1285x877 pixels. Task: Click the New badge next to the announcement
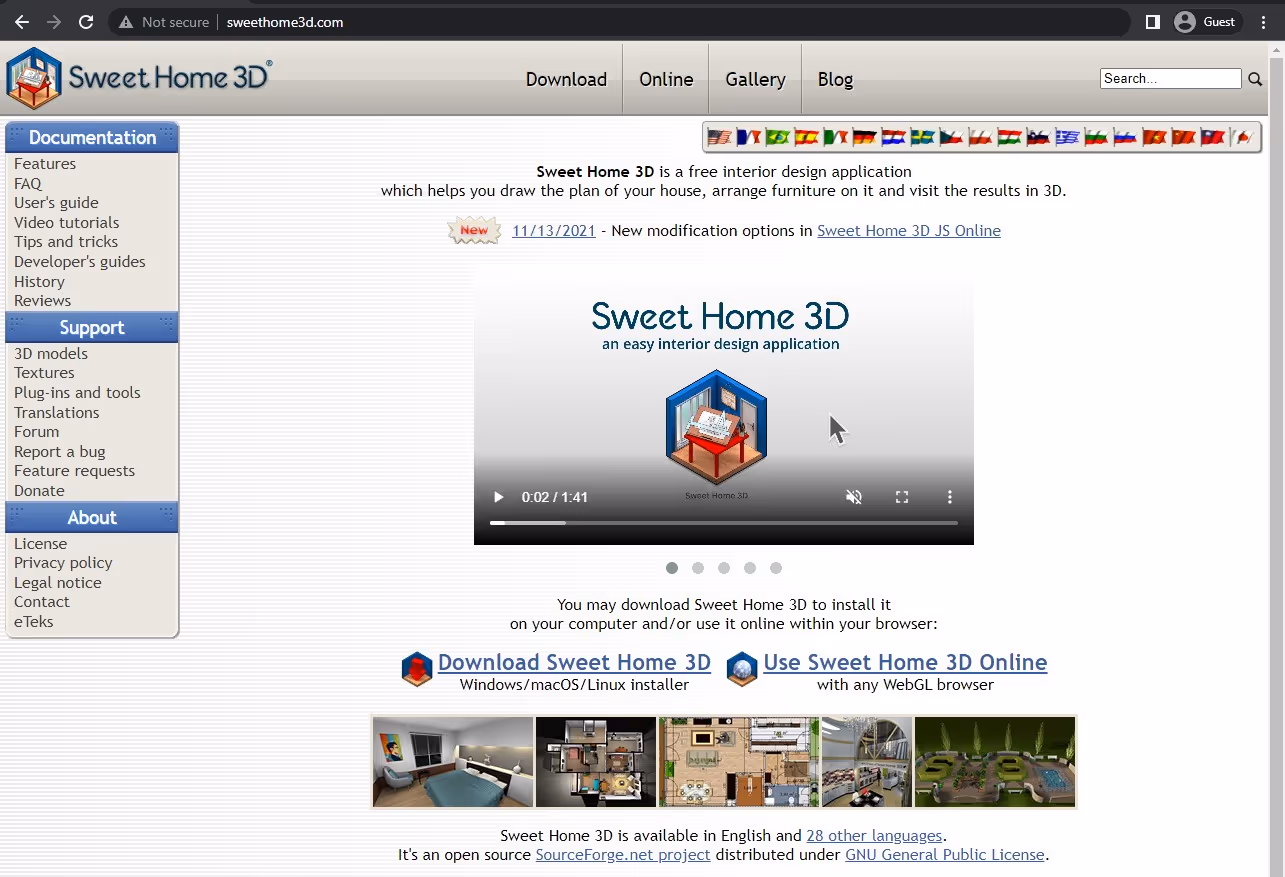coord(473,230)
